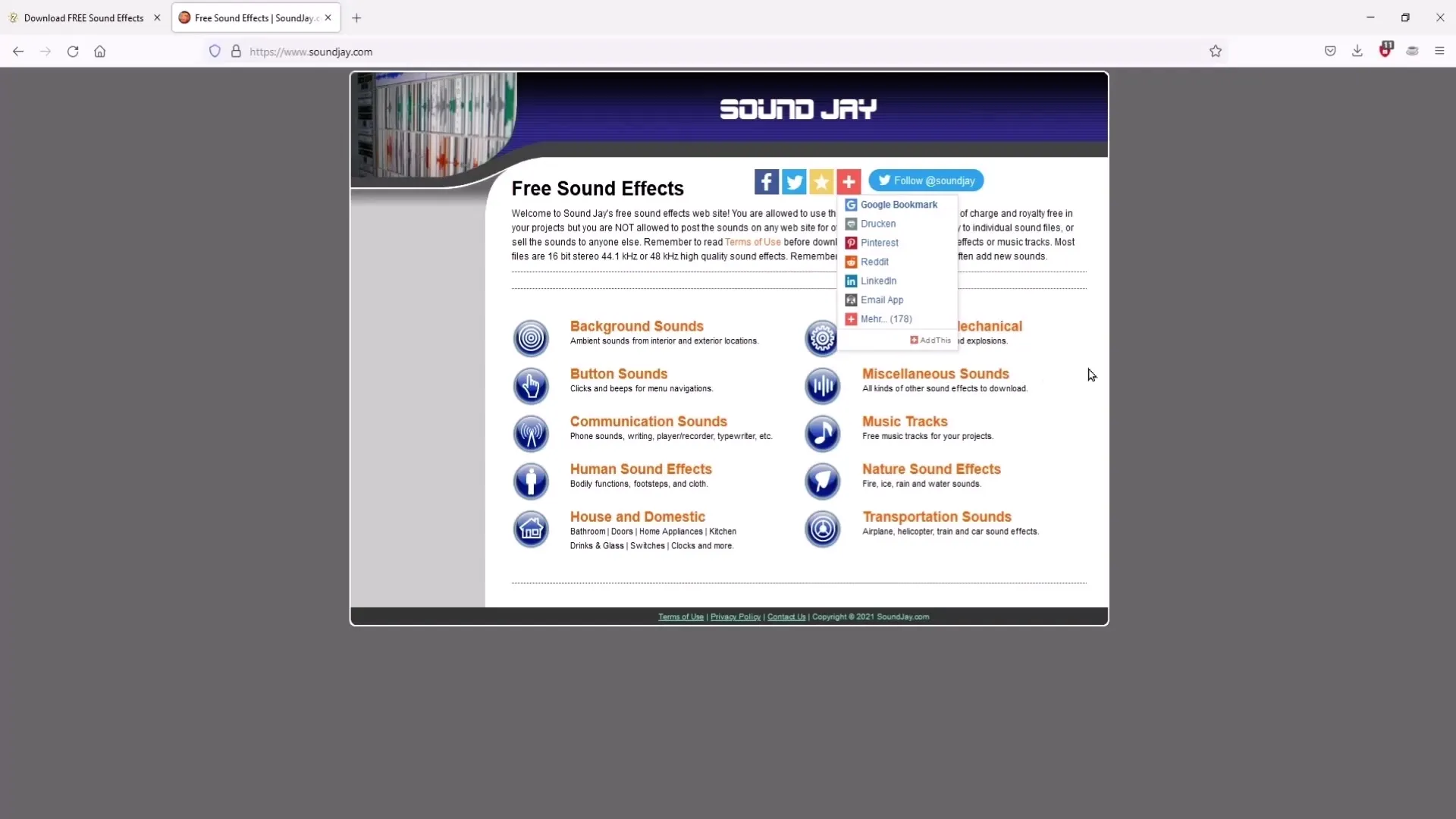This screenshot has height=819, width=1456.
Task: Click the Facebook share icon
Action: tap(766, 181)
